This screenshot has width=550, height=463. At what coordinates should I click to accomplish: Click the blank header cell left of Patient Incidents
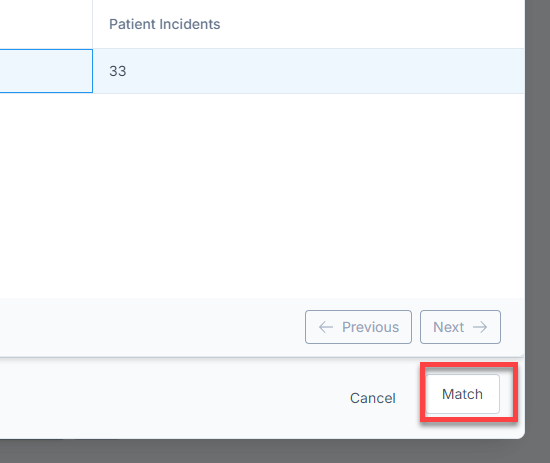46,24
